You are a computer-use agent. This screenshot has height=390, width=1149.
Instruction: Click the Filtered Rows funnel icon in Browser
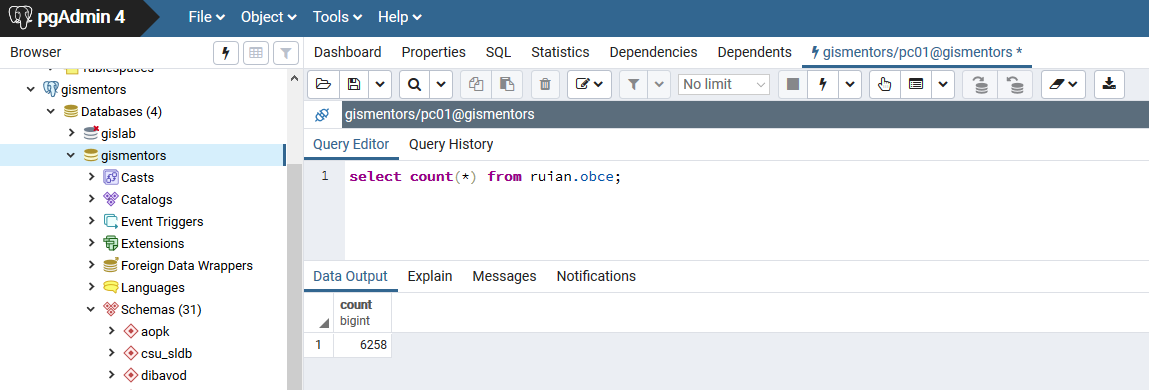click(x=286, y=53)
